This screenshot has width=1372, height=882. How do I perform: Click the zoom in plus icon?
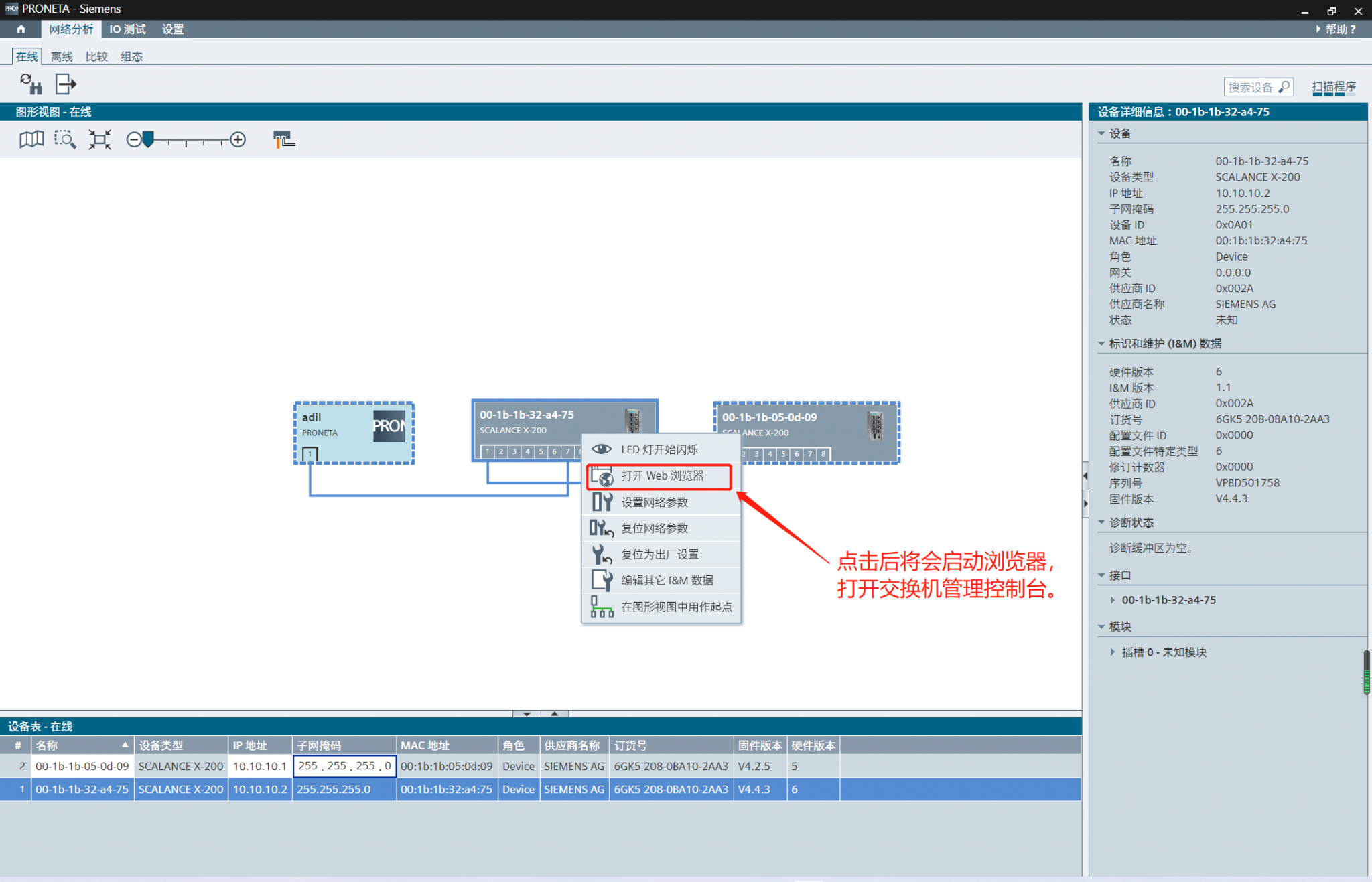[x=238, y=139]
